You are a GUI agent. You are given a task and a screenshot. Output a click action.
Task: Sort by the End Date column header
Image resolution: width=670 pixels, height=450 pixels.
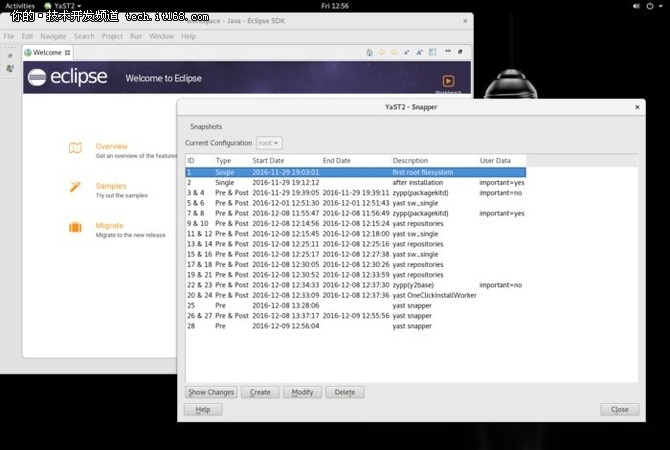click(356, 161)
